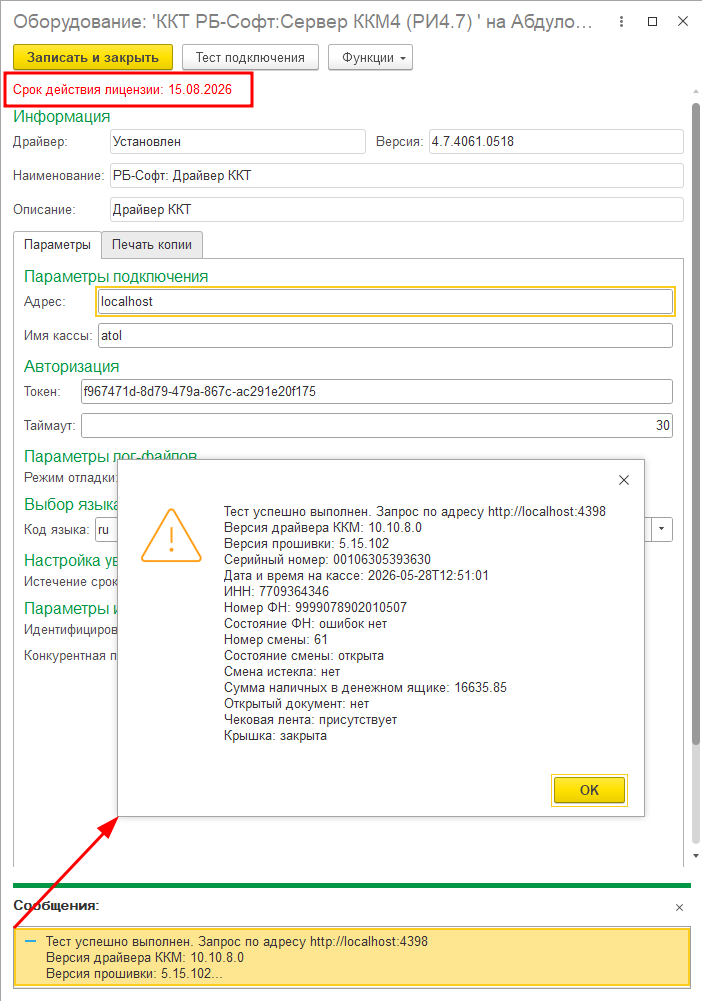This screenshot has width=702, height=1001.
Task: Close the test result dialog with X
Action: [624, 480]
